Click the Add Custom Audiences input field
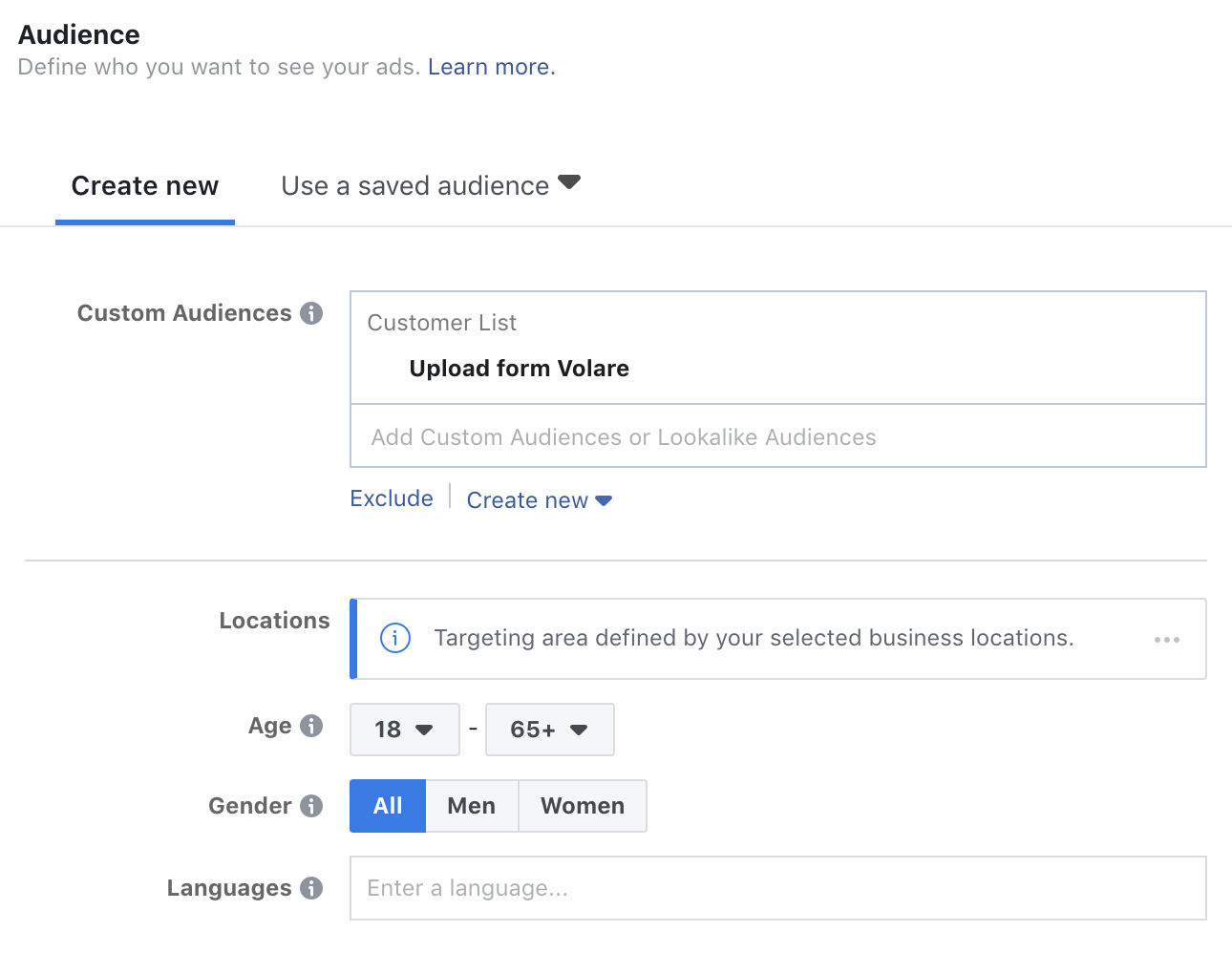This screenshot has width=1232, height=953. 778,436
